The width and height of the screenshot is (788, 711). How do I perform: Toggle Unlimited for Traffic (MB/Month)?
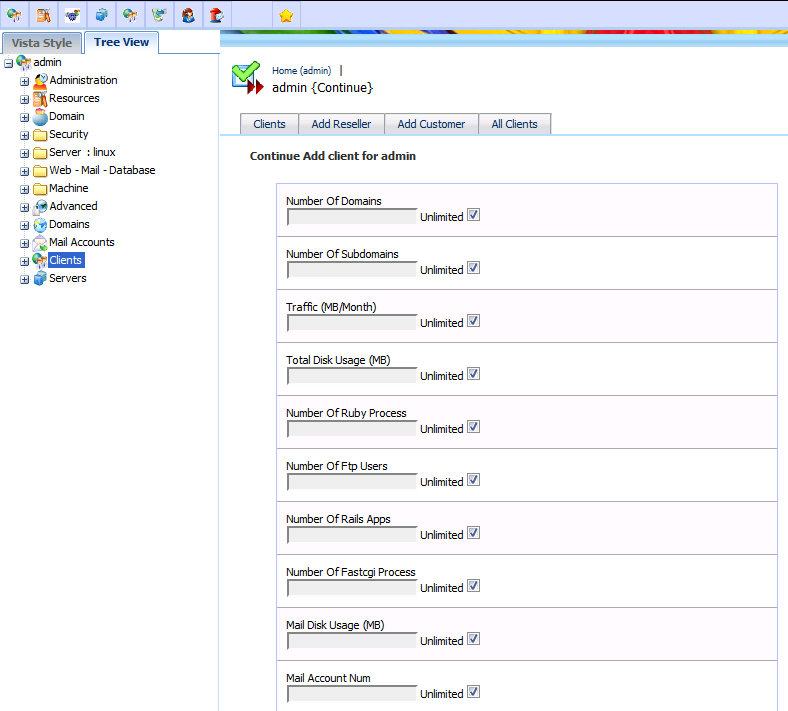(473, 321)
